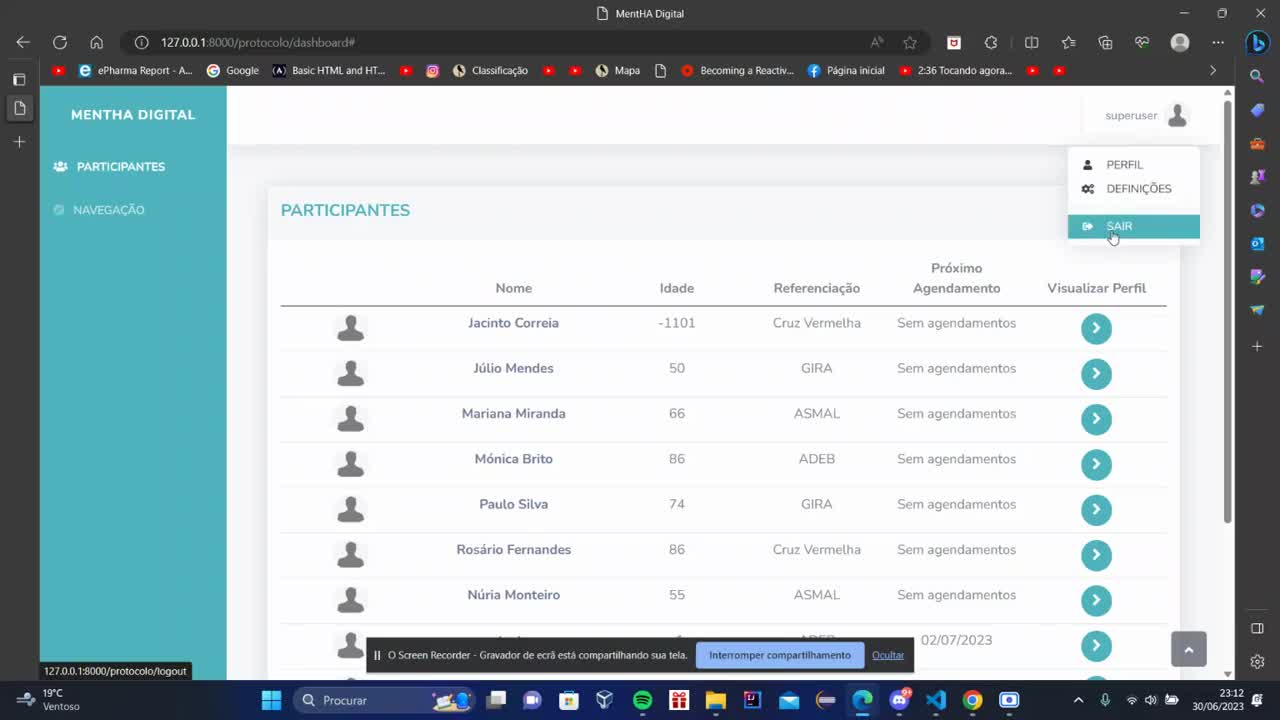This screenshot has height=720, width=1280.
Task: Add page to favorites star icon
Action: click(910, 42)
